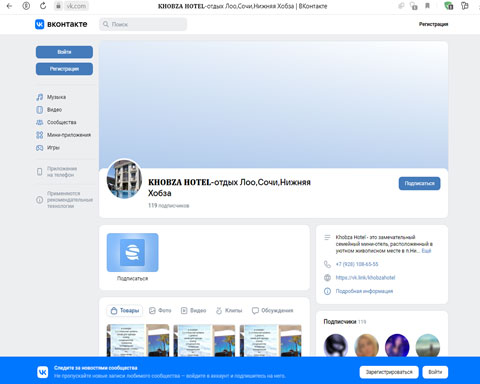Click the circled icon beside reload button
Screen dimensions: 480x384
[26, 6]
